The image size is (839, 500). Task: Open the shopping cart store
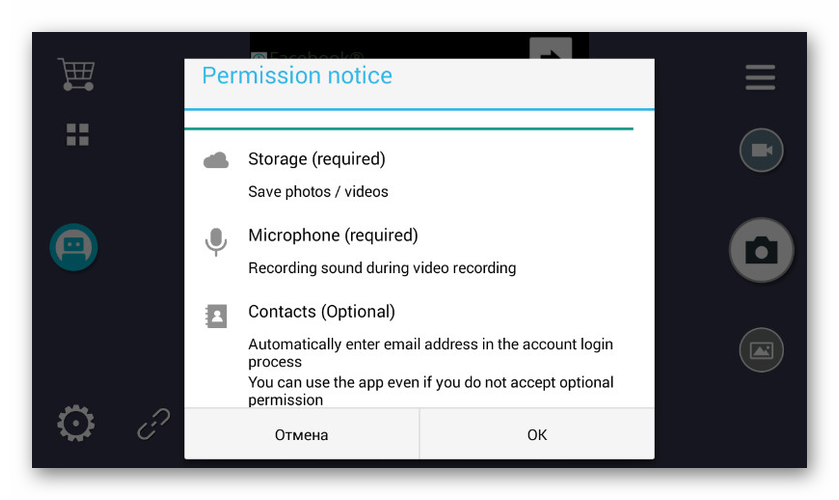point(76,74)
